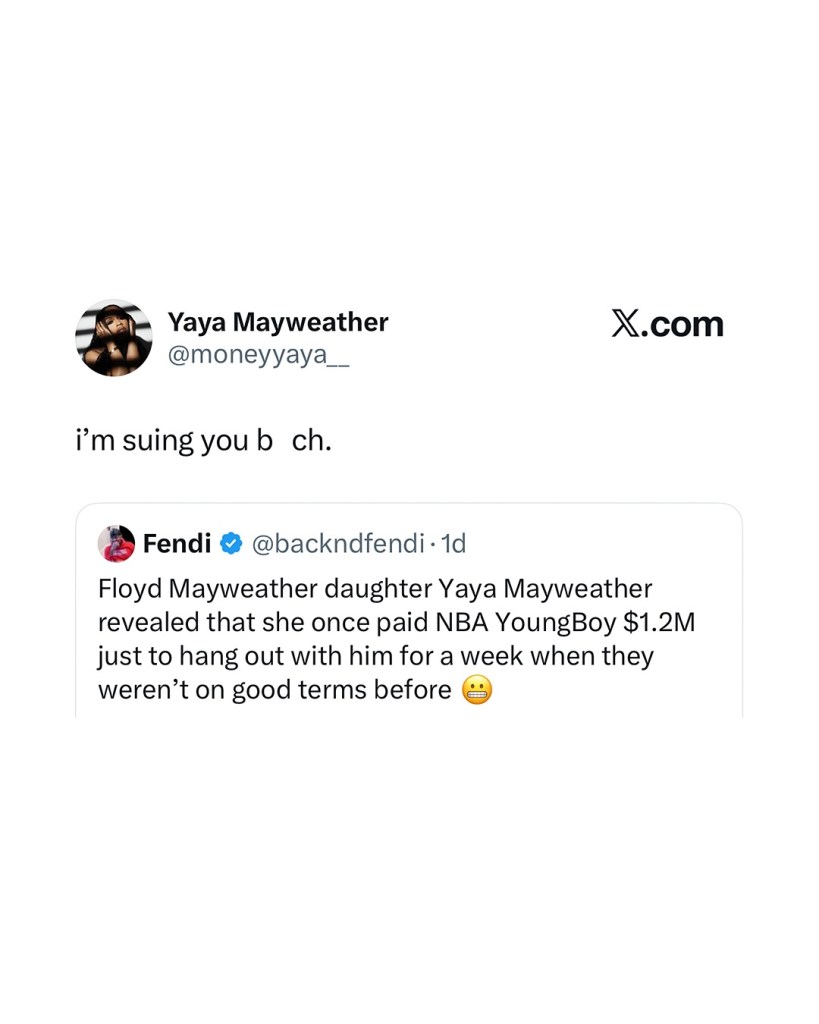Click the "revealed that she once paid" text
Image resolution: width=819 pixels, height=1024 pixels.
(x=263, y=622)
